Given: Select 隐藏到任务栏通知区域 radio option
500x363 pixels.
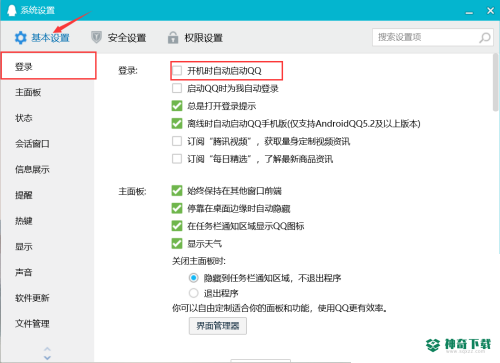Looking at the screenshot, I should pyautogui.click(x=194, y=278).
